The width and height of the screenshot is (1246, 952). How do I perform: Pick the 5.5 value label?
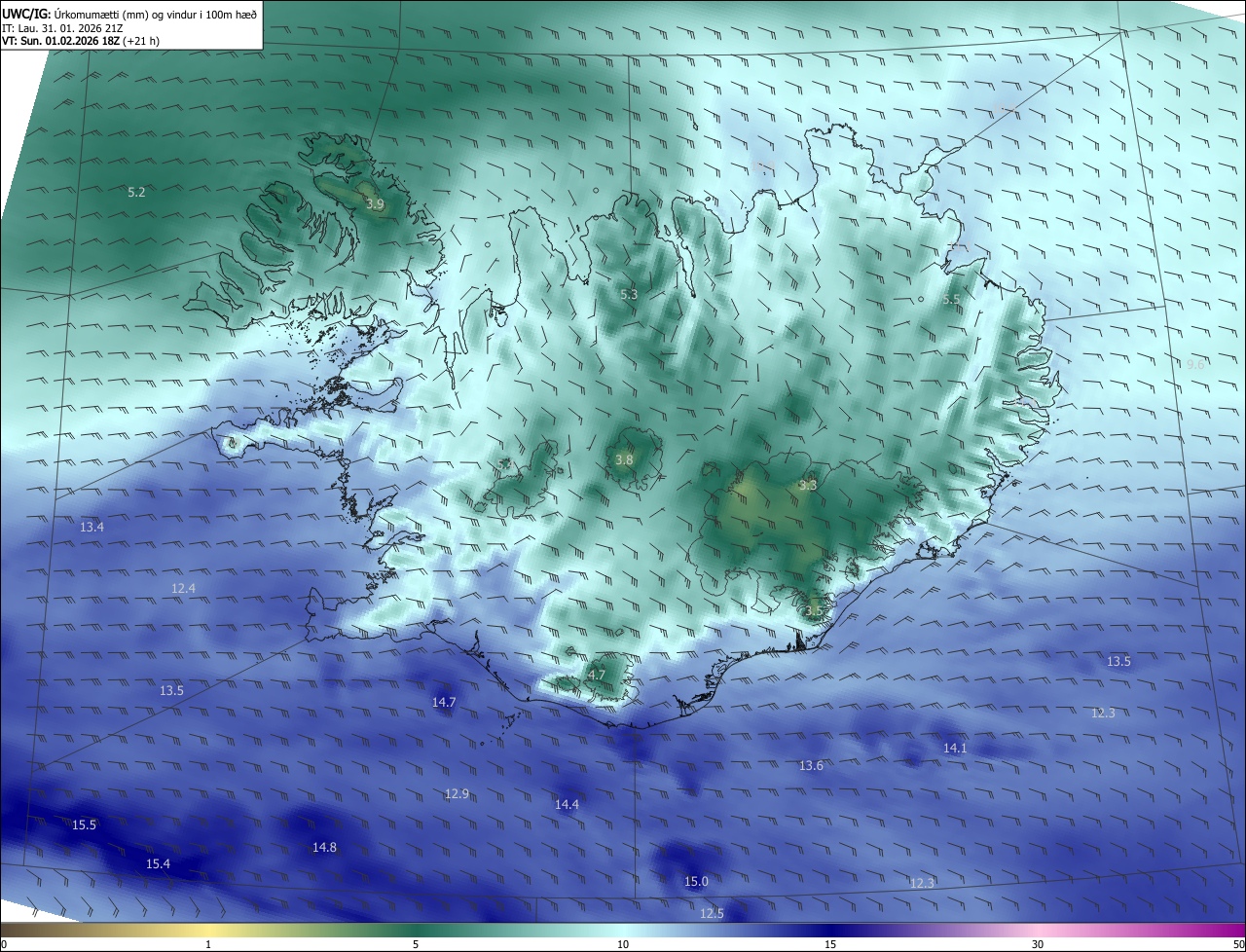(x=951, y=300)
